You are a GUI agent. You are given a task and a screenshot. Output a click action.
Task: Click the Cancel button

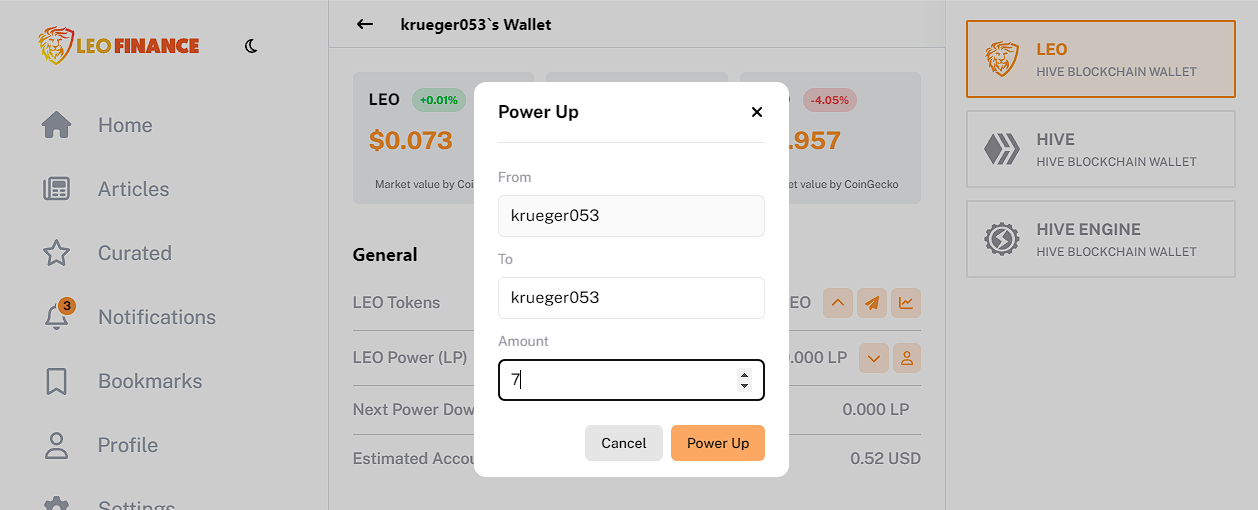[x=624, y=443]
